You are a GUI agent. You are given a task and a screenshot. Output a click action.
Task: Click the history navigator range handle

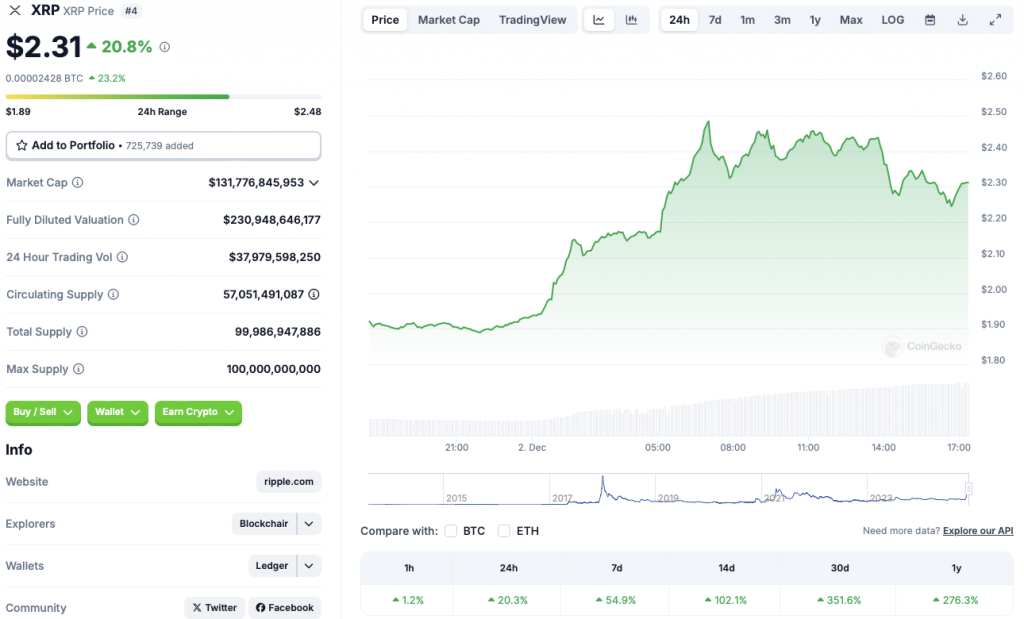968,488
